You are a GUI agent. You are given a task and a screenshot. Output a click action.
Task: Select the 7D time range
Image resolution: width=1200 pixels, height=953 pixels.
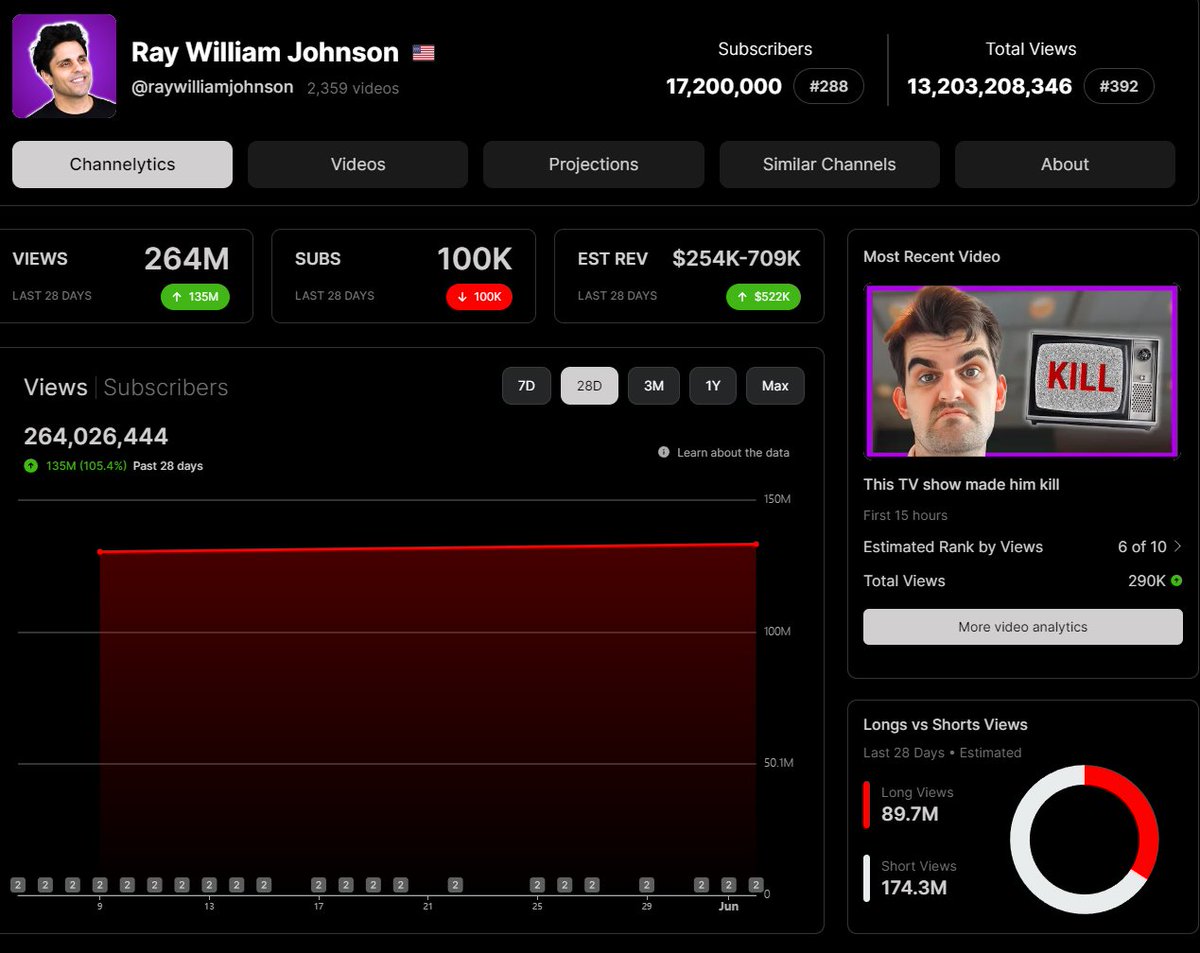point(526,386)
